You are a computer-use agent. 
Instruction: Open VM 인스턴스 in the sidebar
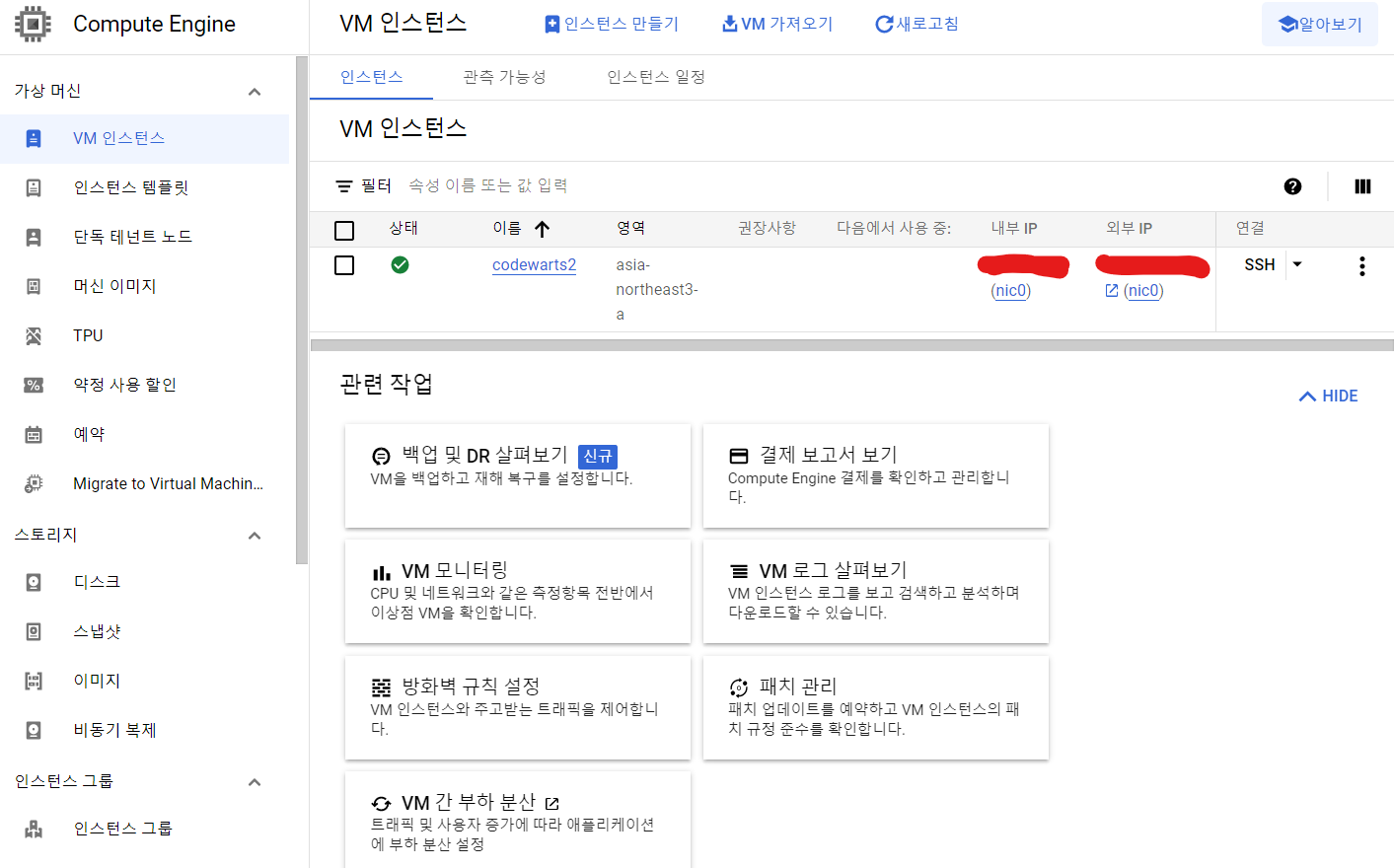tap(144, 138)
